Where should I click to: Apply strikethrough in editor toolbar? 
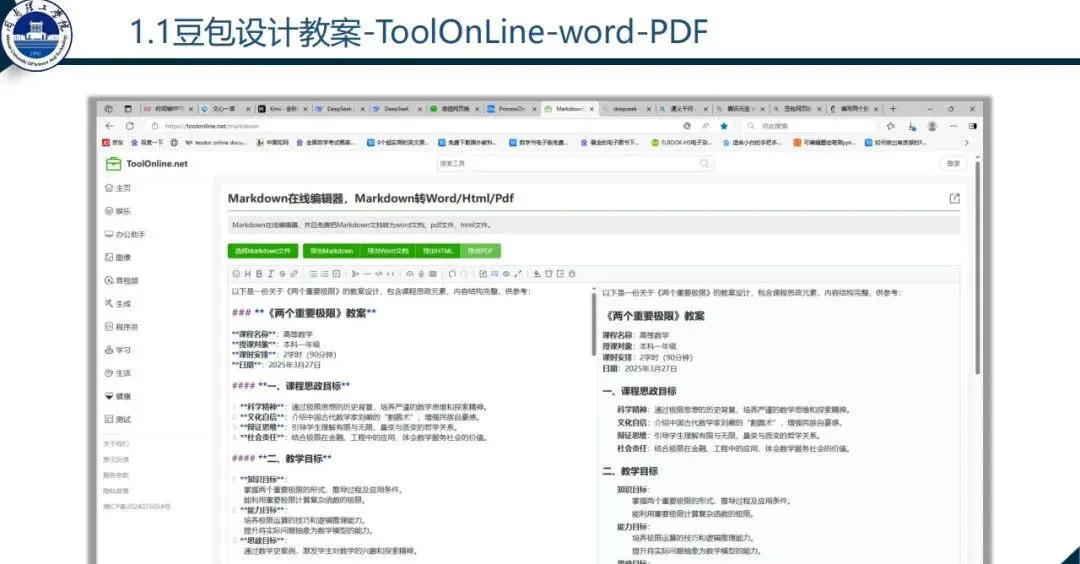click(x=282, y=273)
